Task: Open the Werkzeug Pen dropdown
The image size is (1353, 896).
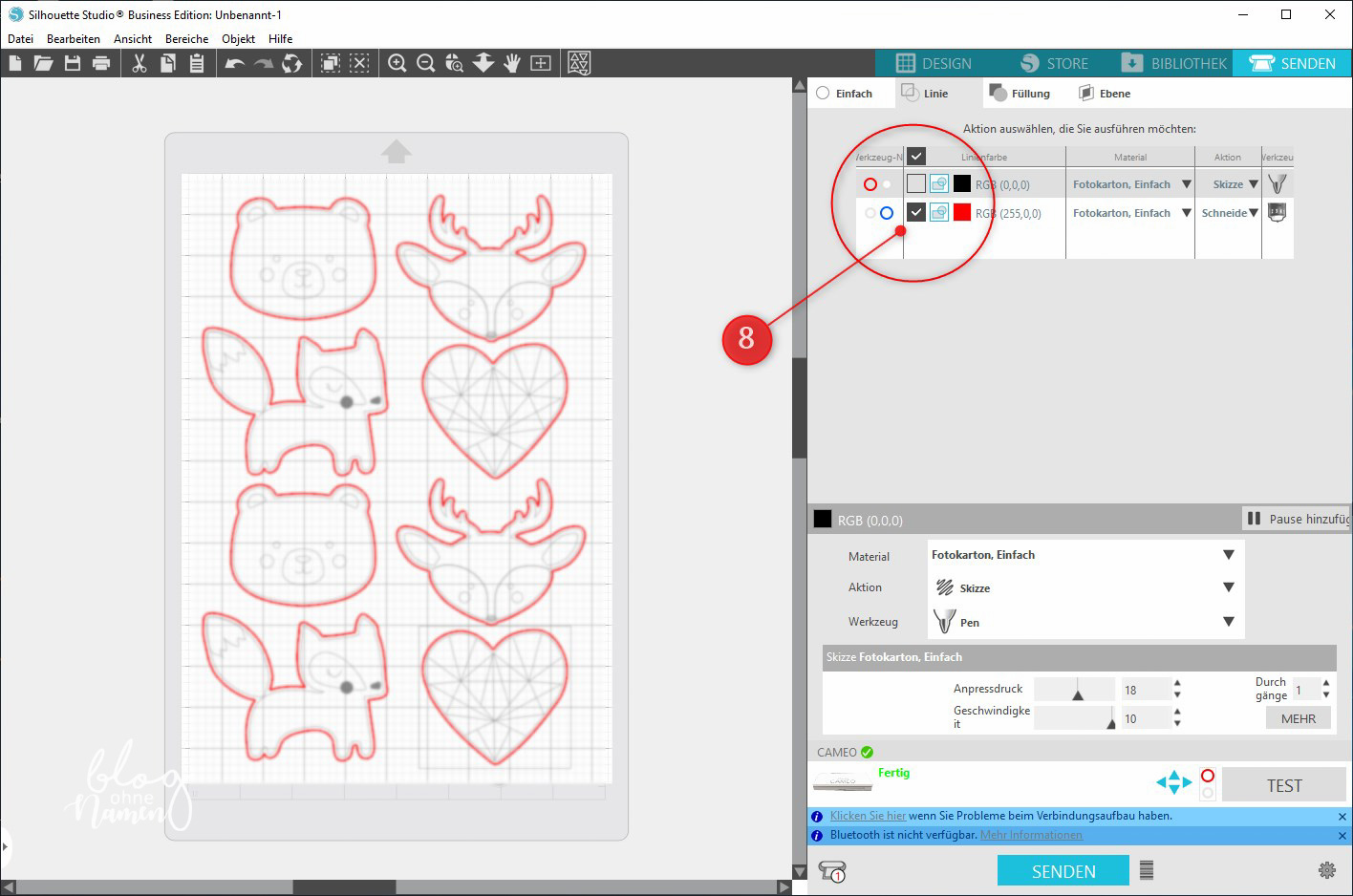Action: pos(1085,623)
